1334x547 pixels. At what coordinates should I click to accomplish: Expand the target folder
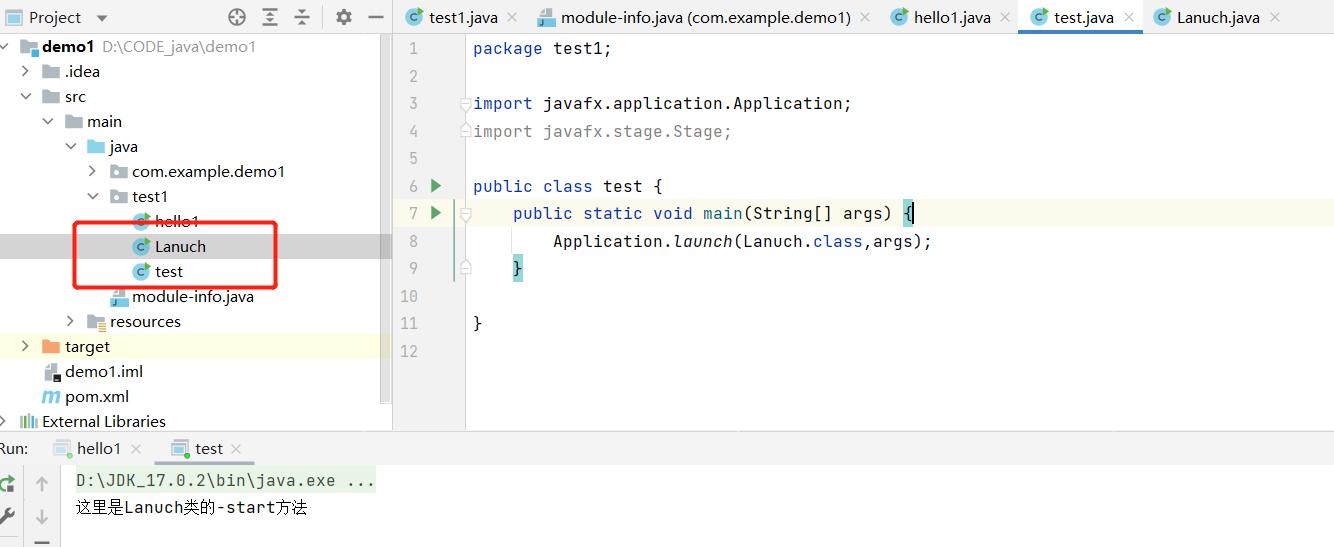click(x=25, y=347)
